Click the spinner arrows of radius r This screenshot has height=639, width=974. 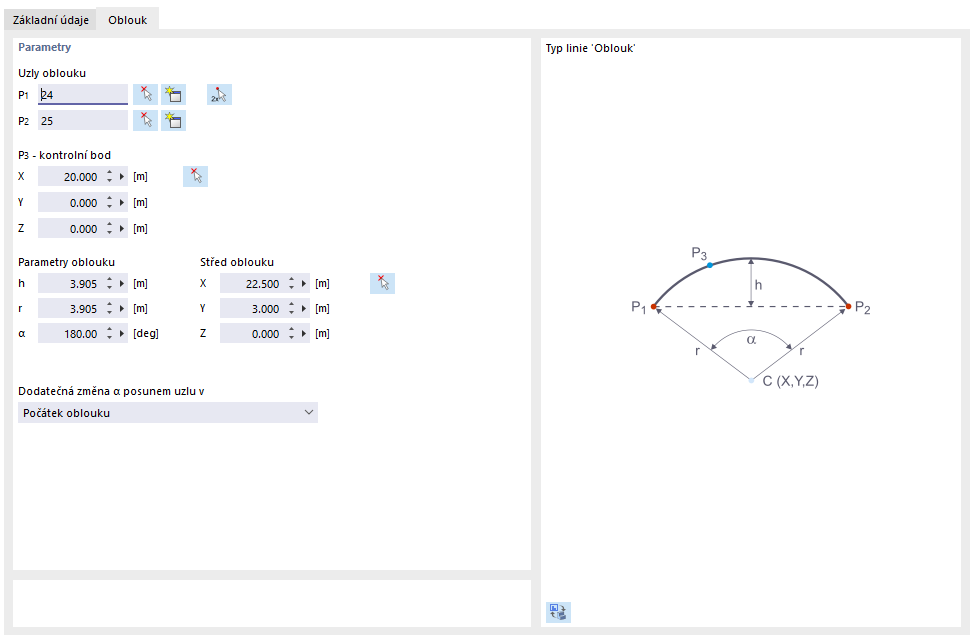109,309
